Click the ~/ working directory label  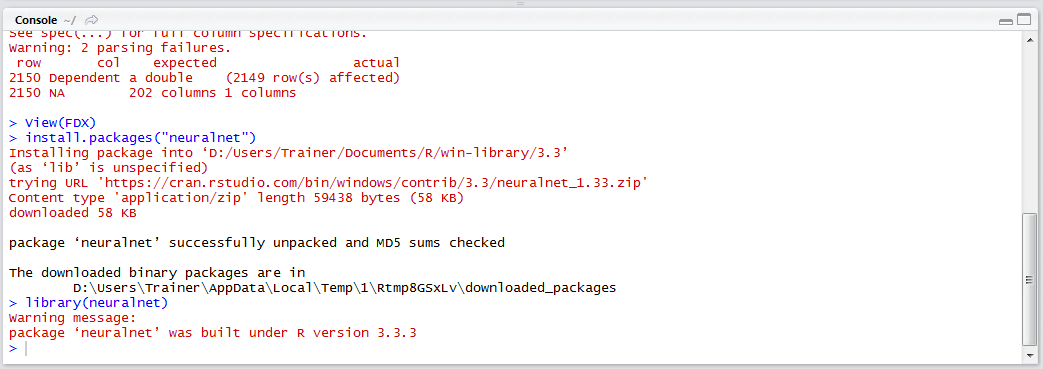(69, 20)
